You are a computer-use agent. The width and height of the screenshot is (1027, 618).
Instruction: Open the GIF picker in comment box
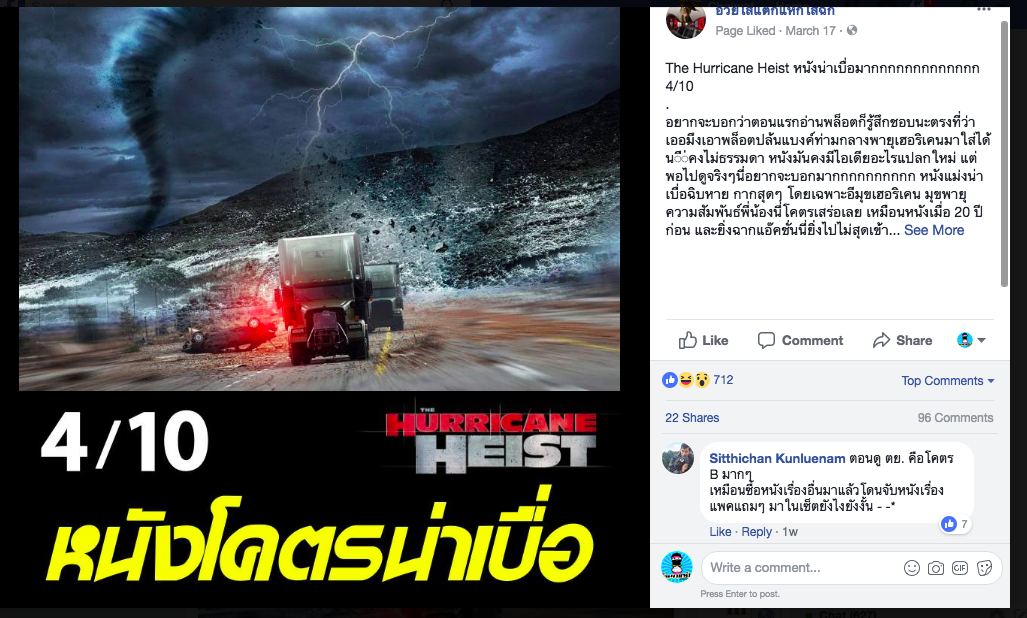(x=960, y=568)
